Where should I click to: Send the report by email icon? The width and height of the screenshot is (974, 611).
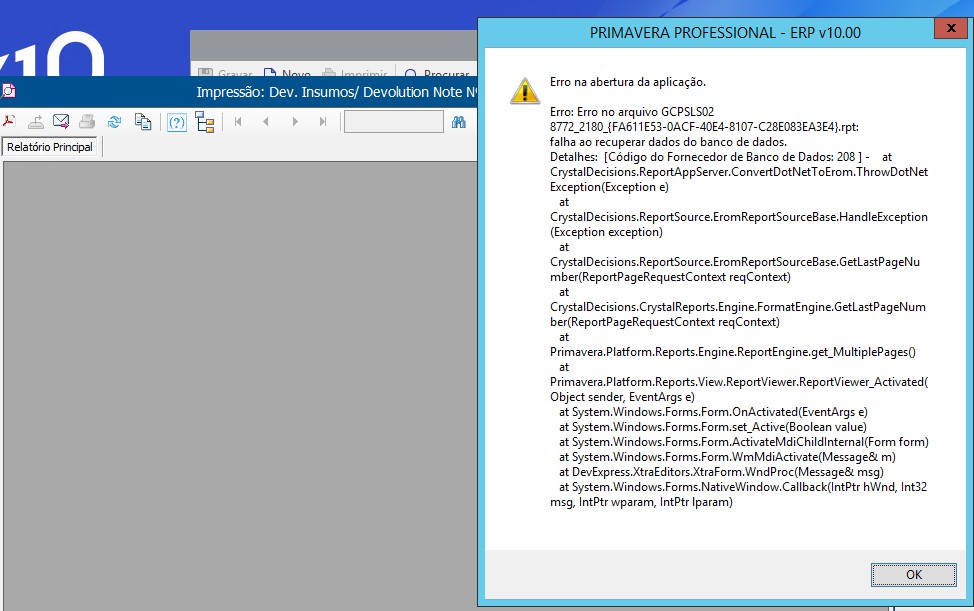coord(61,122)
